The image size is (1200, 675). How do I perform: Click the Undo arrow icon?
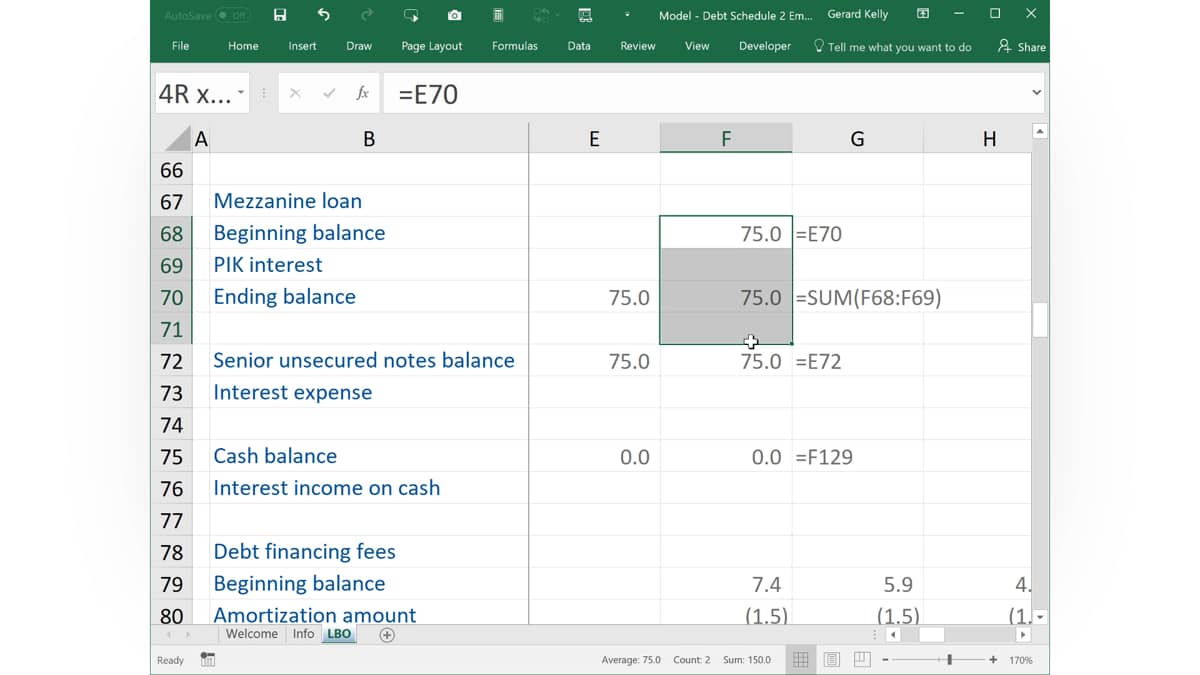[323, 15]
